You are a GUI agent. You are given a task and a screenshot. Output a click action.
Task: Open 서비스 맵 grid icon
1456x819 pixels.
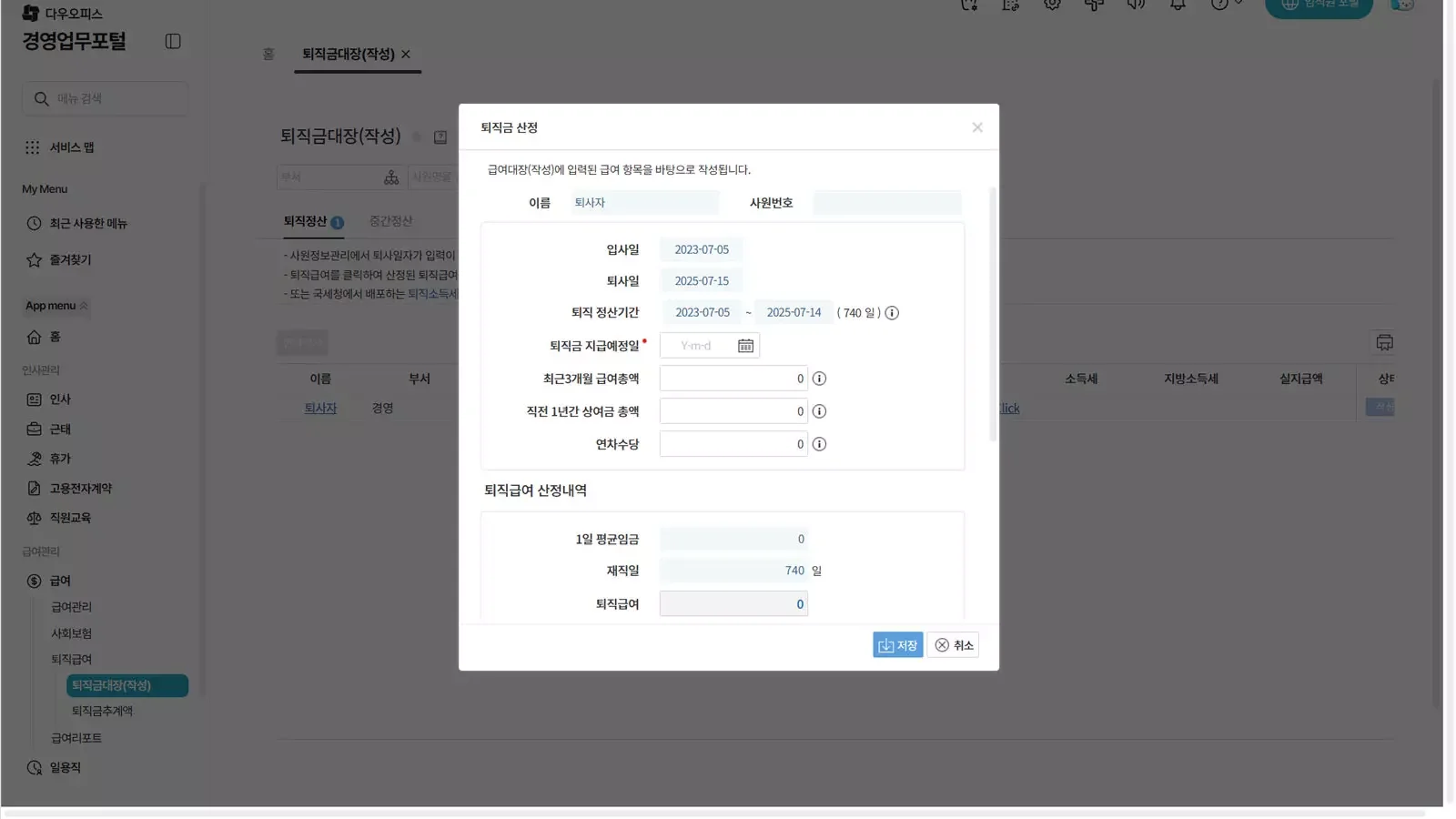click(x=33, y=147)
